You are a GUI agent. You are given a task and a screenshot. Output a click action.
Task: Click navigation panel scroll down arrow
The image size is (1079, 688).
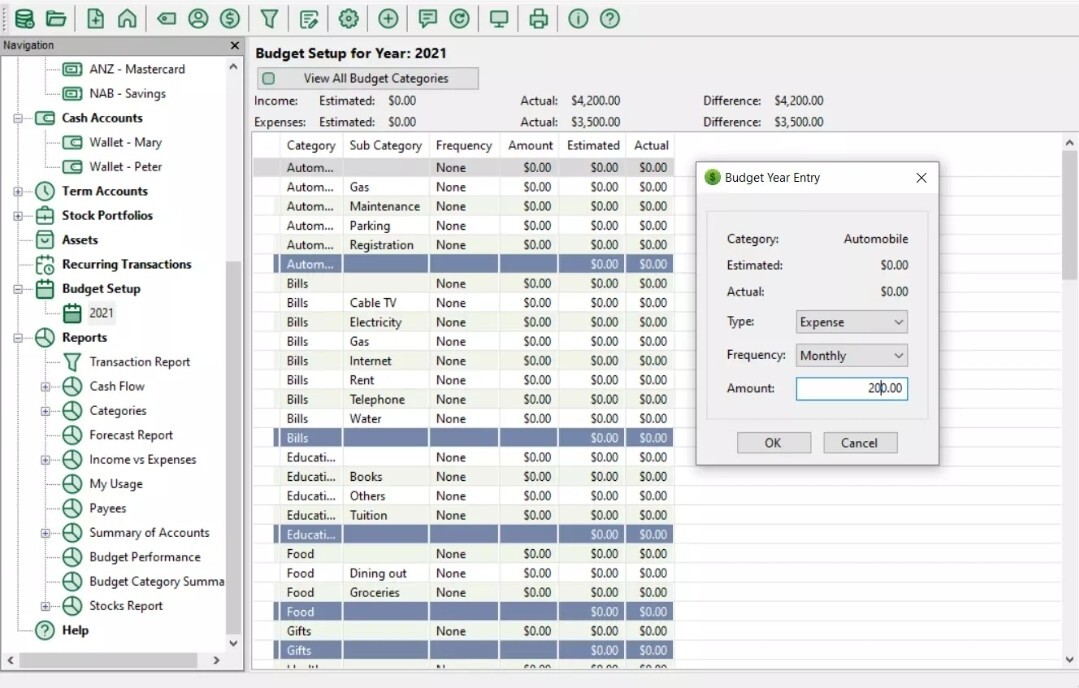(233, 644)
